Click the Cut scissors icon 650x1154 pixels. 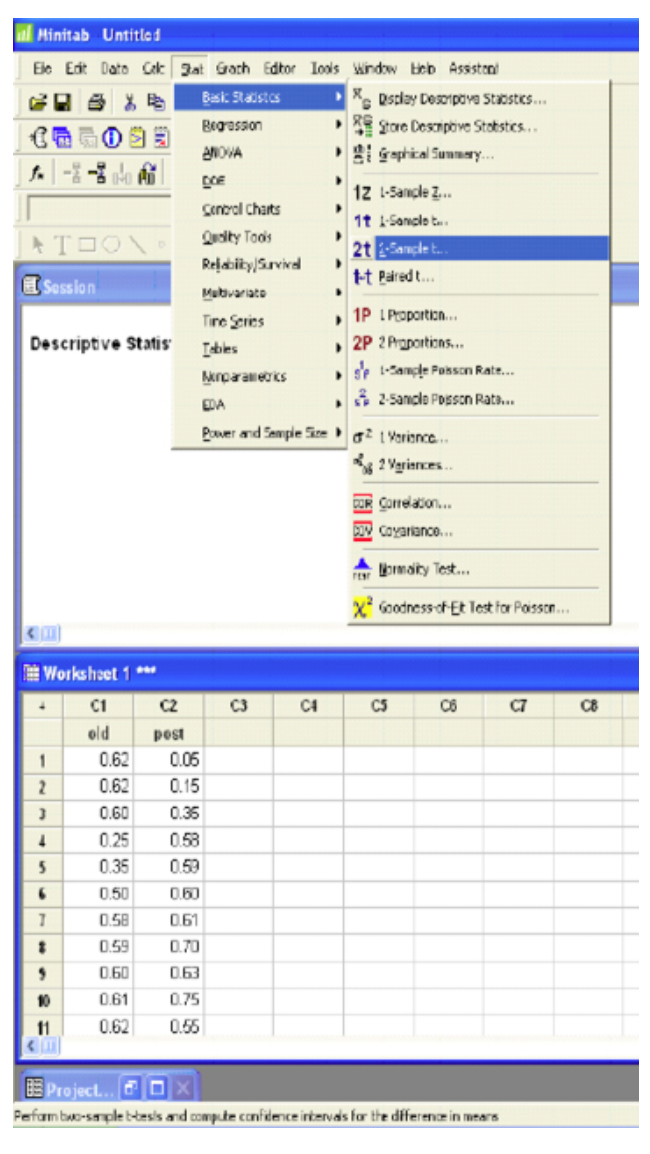click(130, 102)
